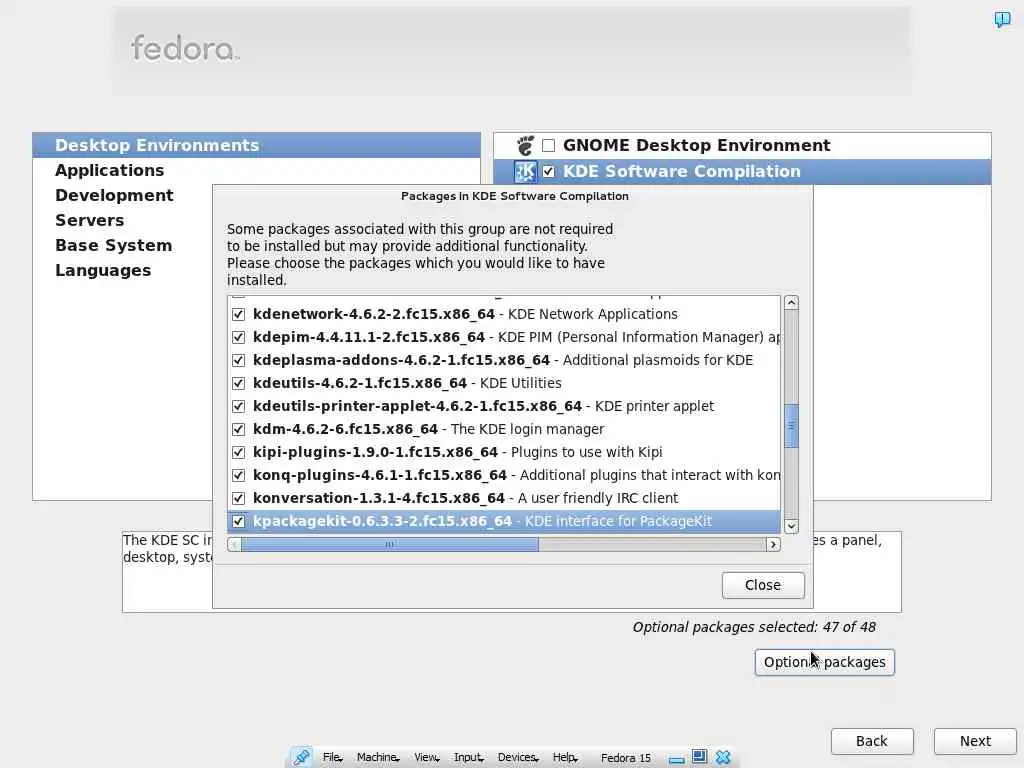Image resolution: width=1024 pixels, height=768 pixels.
Task: Click the horizontal scrollbar left arrow
Action: point(234,544)
